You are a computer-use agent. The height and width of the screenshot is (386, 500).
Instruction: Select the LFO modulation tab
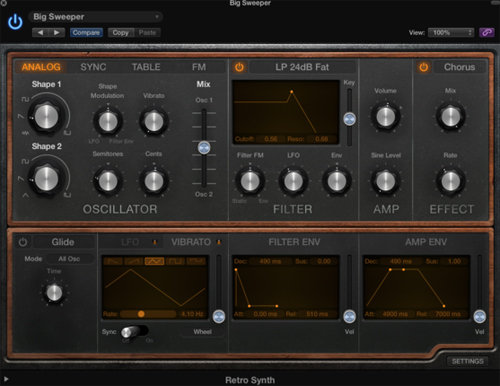[130, 242]
